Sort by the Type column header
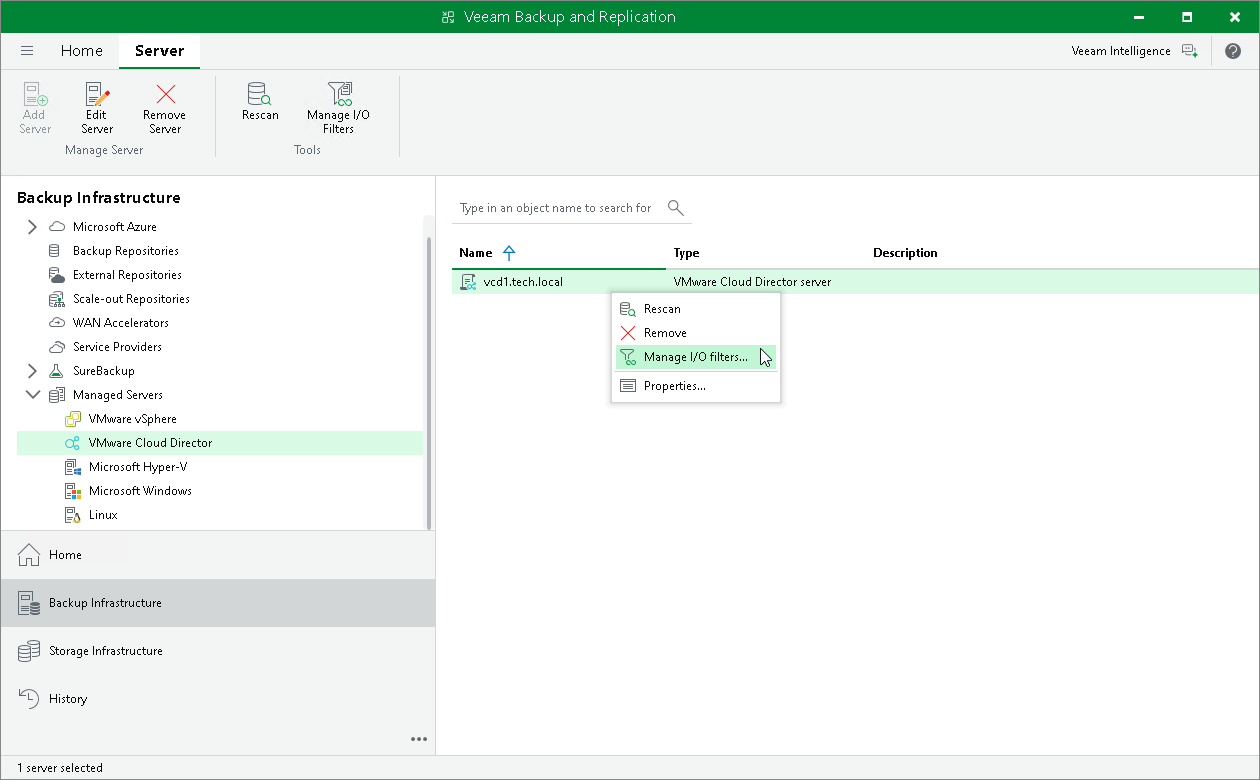This screenshot has height=780, width=1260. coord(686,253)
